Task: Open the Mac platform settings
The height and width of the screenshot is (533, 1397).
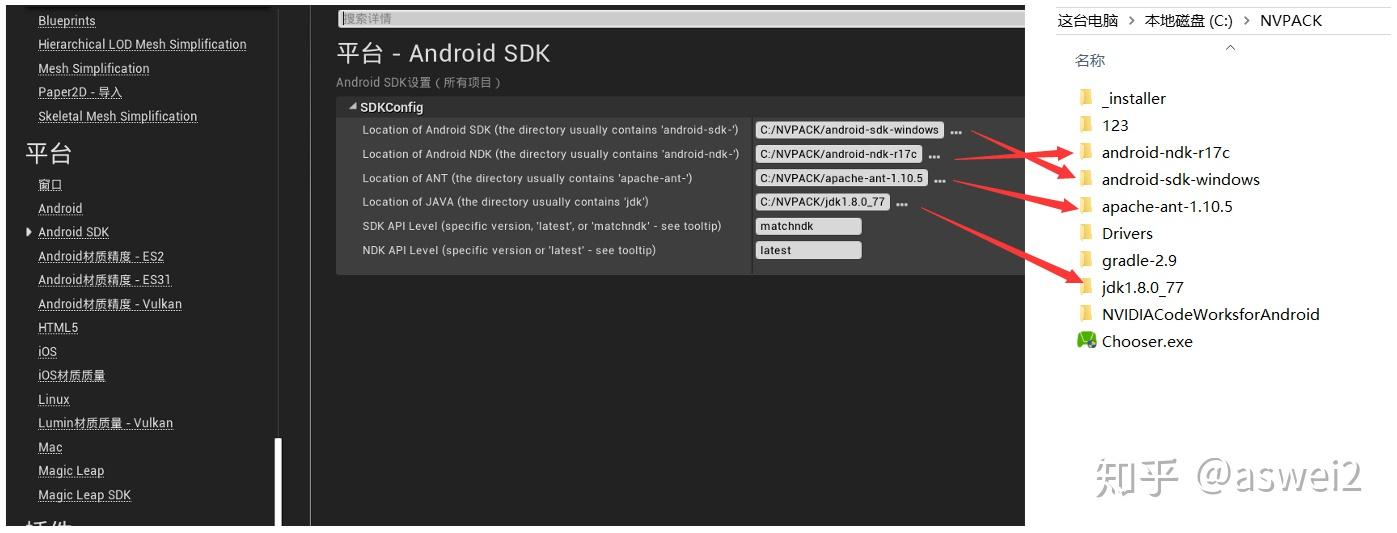Action: click(x=50, y=447)
